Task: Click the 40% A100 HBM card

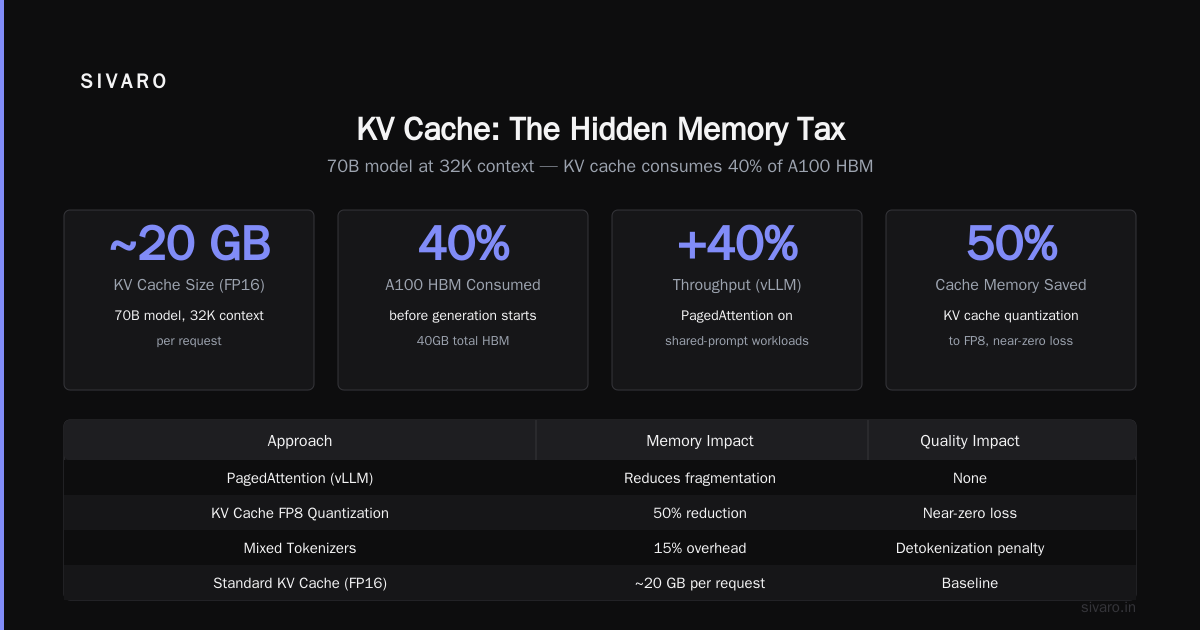Action: 463,300
